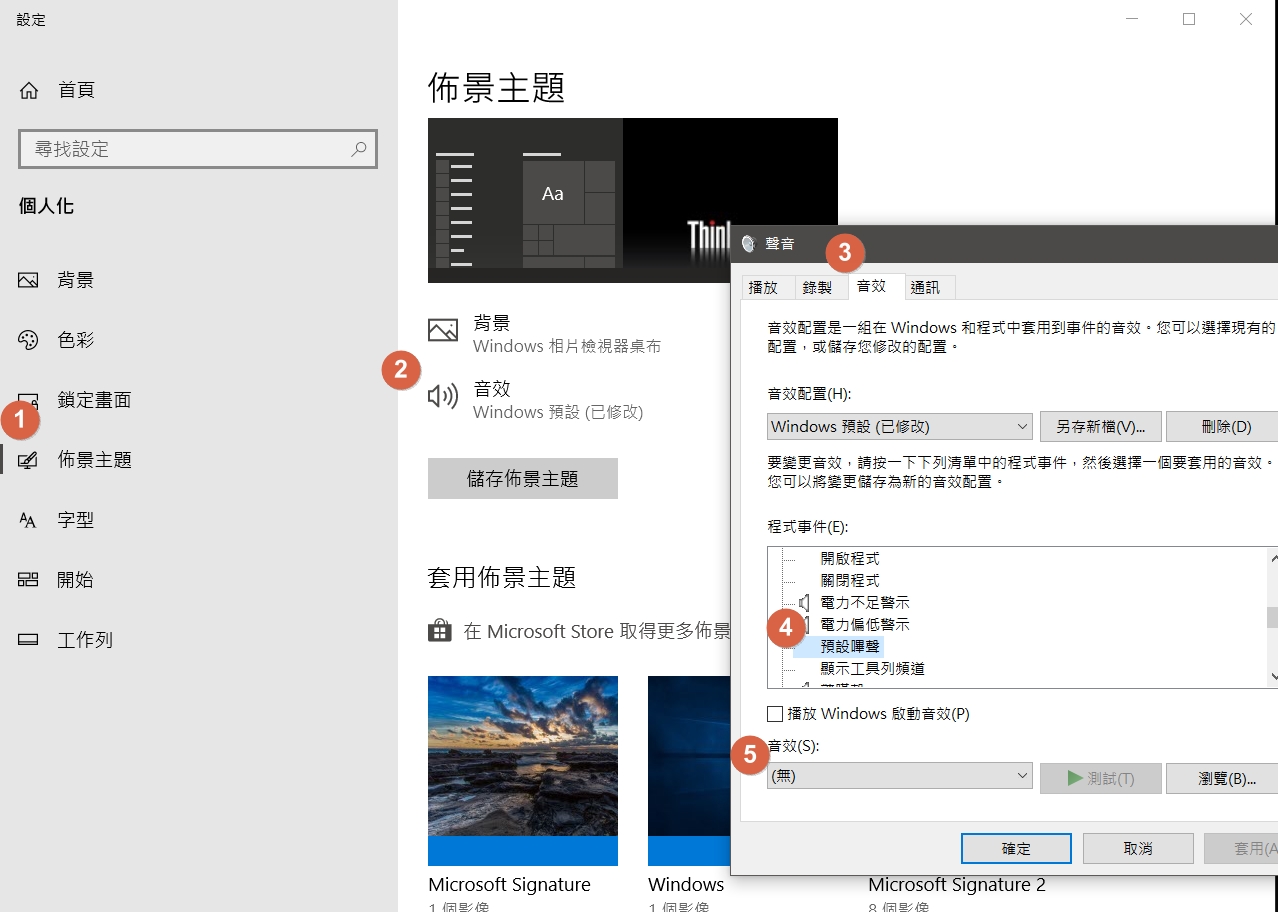Select 電力偏低警示 event
This screenshot has height=912, width=1278.
click(x=865, y=624)
